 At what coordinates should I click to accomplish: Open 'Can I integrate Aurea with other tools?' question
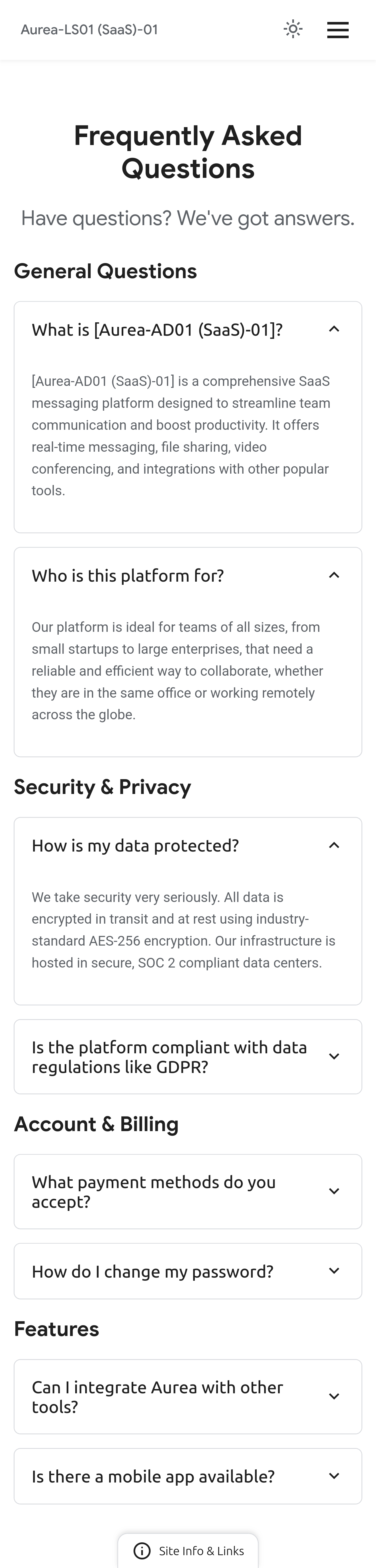157,1396
